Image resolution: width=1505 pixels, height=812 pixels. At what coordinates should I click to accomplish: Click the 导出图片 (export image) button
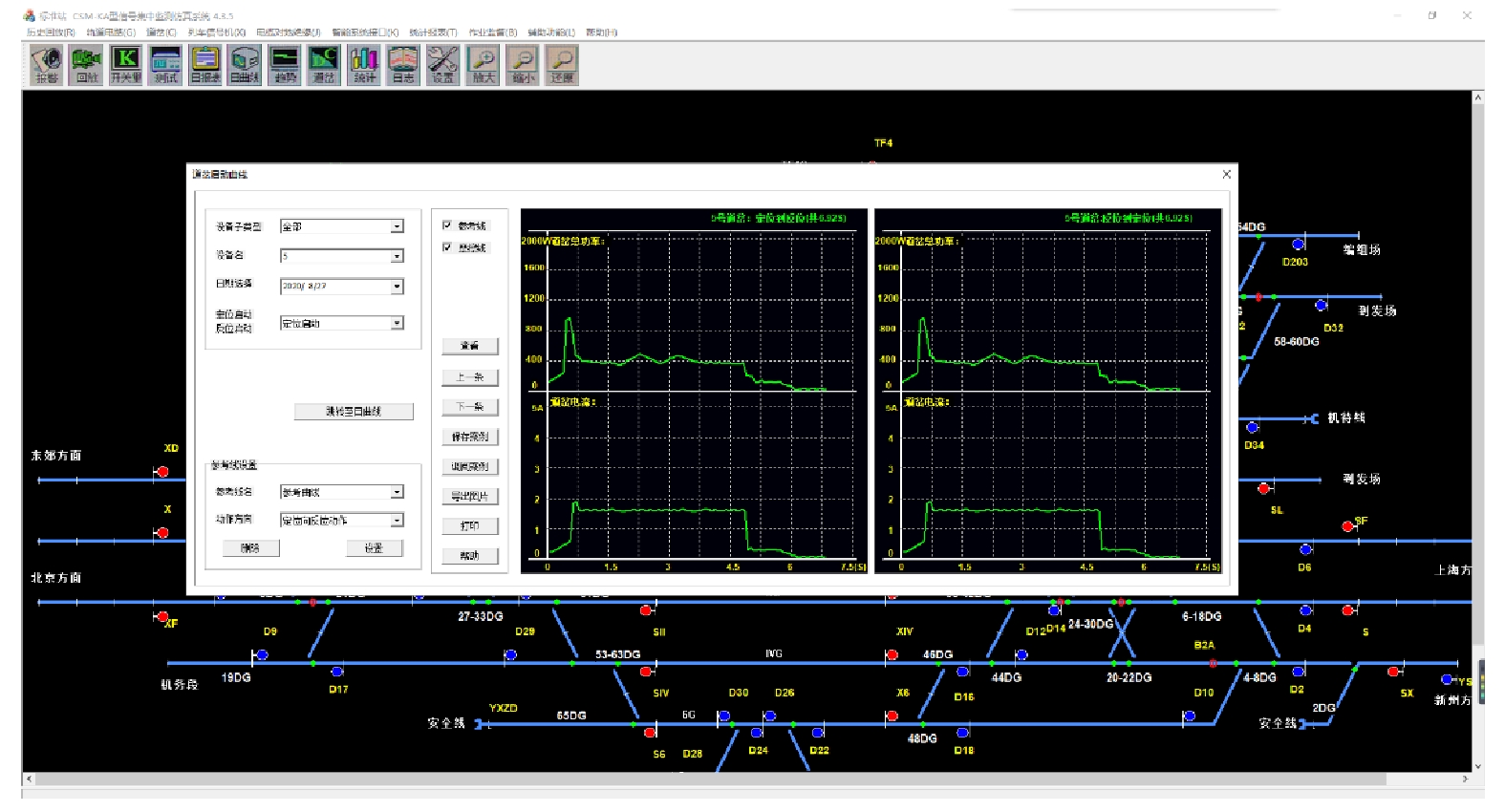[x=470, y=497]
